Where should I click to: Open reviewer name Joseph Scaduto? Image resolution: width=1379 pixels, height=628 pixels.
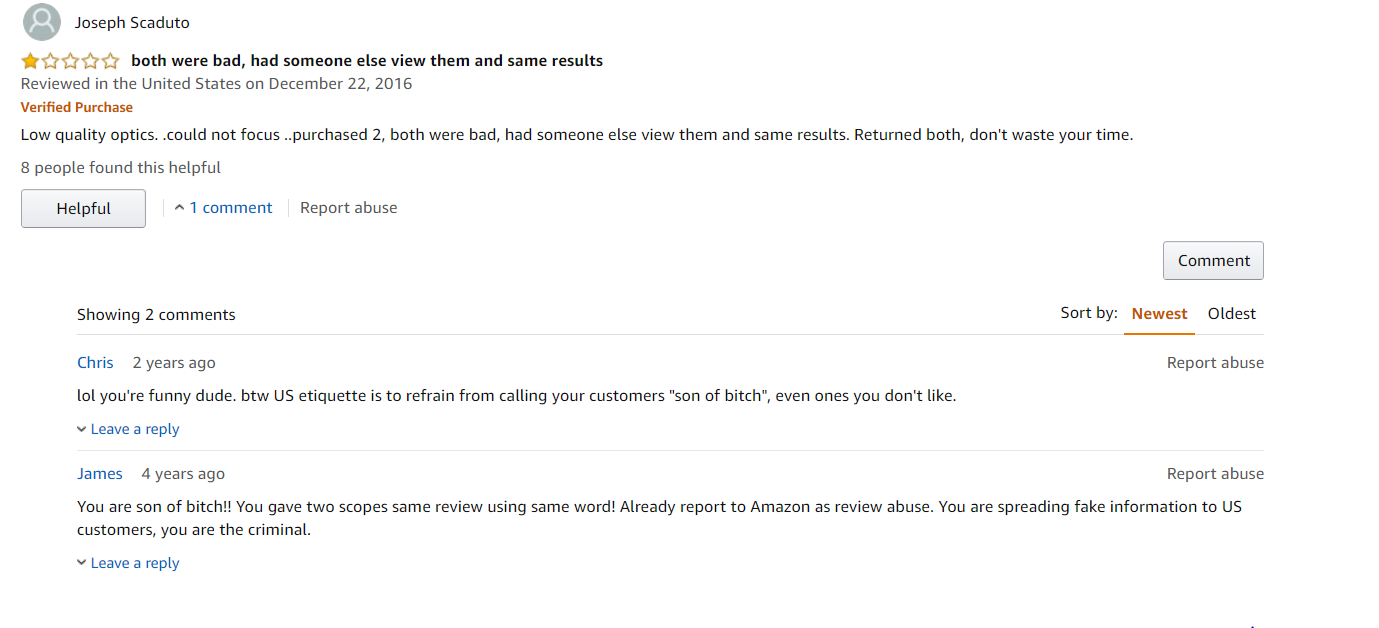coord(132,22)
